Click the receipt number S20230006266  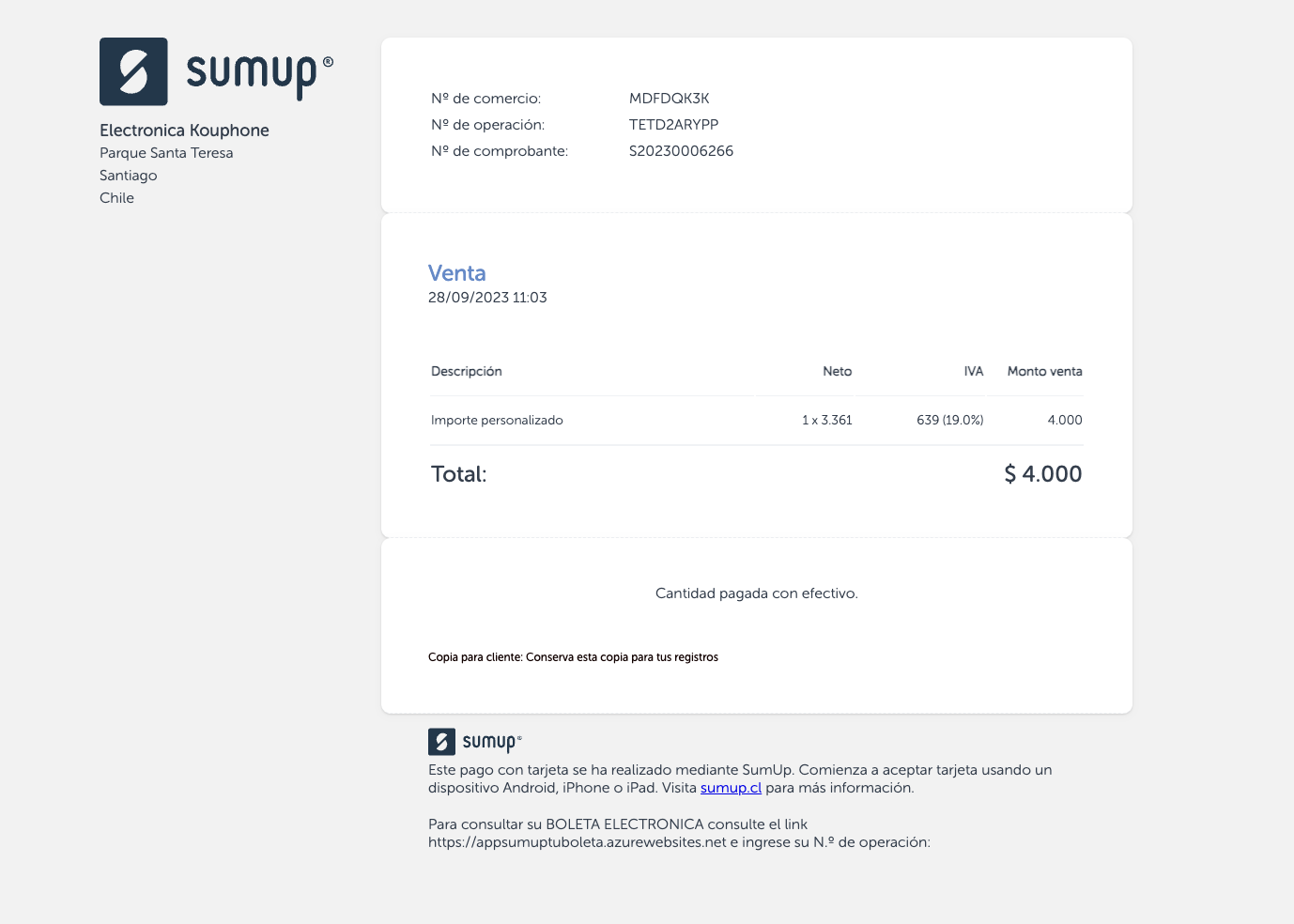coord(681,151)
